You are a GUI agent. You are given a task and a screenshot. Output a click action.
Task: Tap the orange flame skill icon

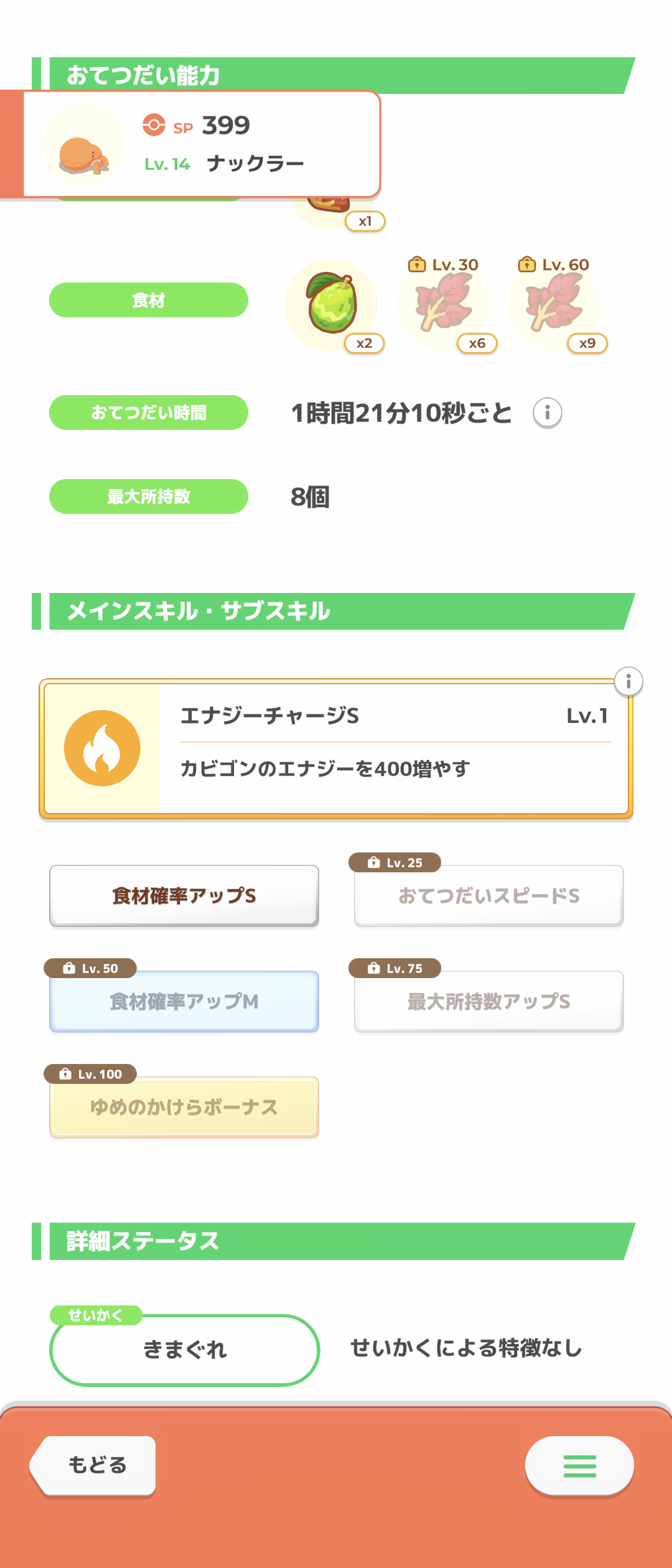coord(102,748)
